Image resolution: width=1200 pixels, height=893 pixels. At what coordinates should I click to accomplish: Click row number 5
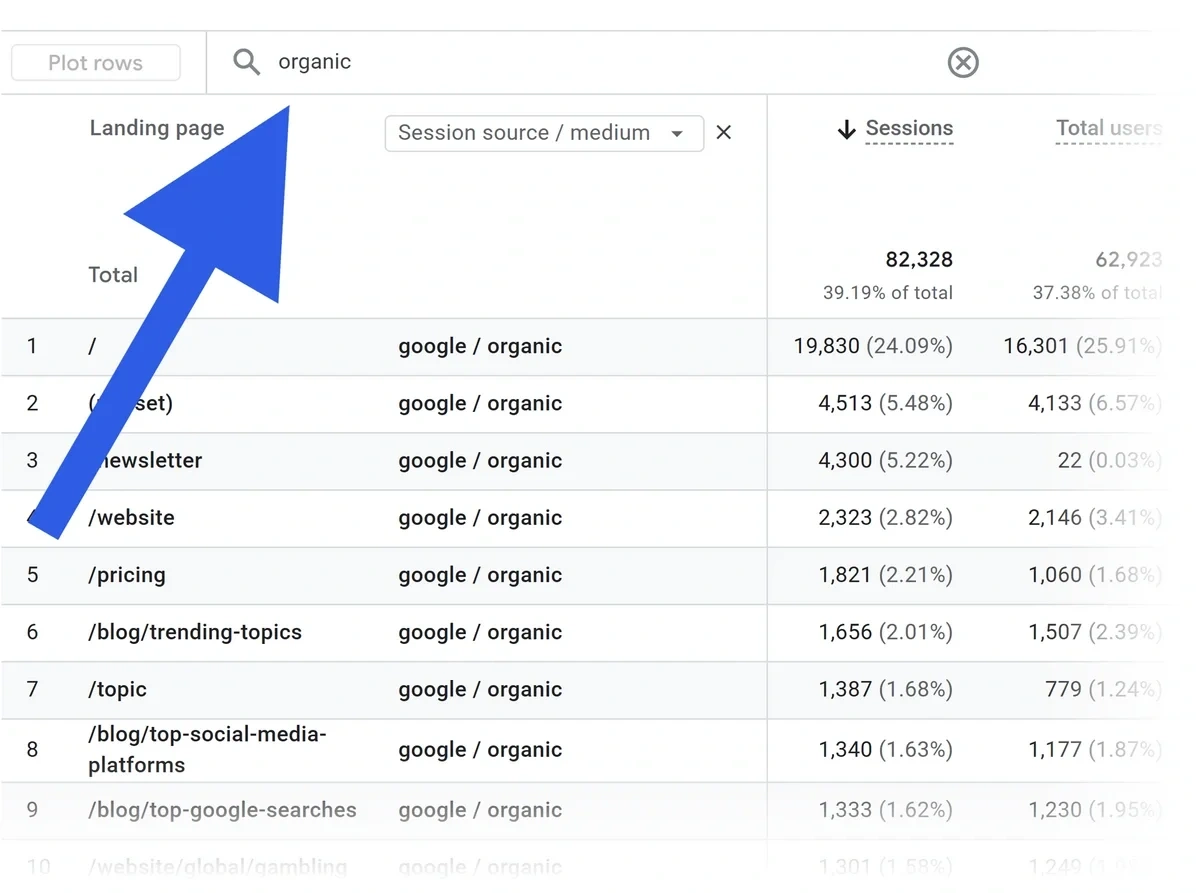[x=32, y=575]
